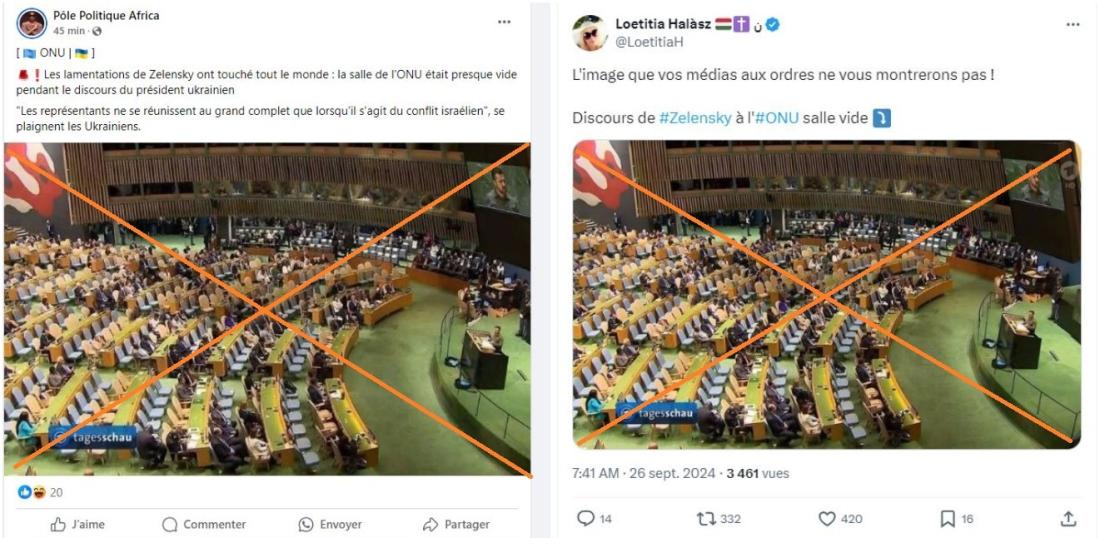The width and height of the screenshot is (1100, 538).
Task: Toggle like heart on the tweet
Action: click(827, 518)
